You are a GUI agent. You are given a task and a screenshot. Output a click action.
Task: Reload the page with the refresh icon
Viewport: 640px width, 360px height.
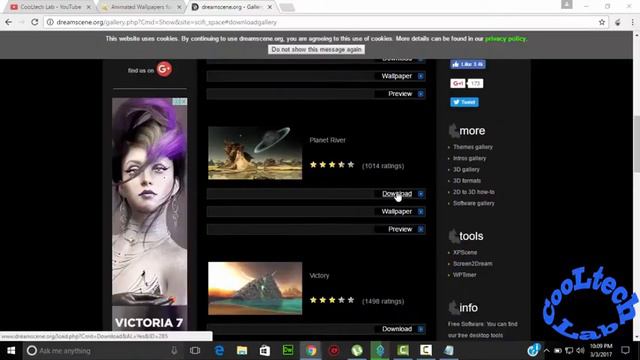click(35, 22)
